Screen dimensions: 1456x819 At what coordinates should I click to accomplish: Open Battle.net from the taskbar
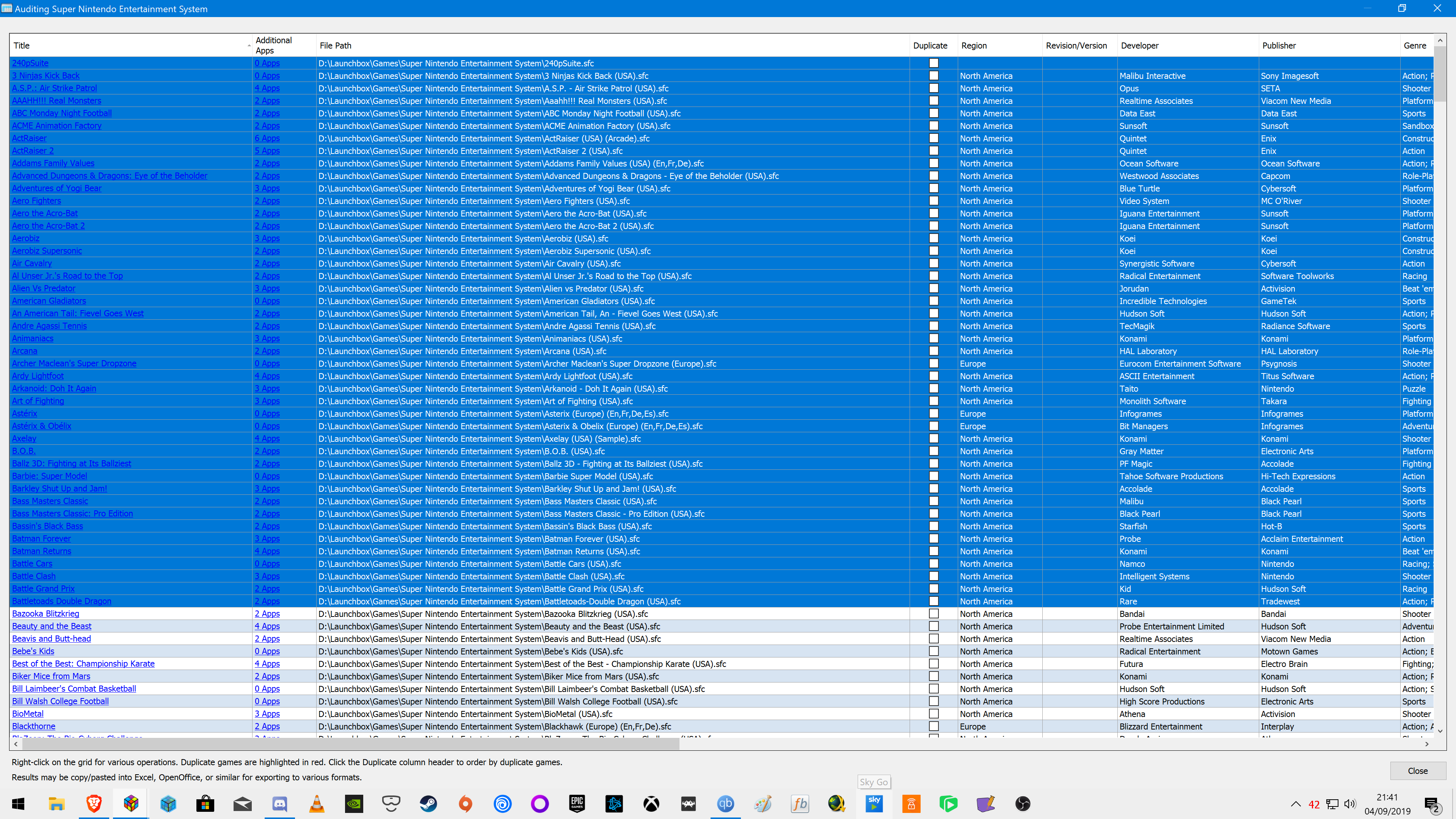[614, 803]
